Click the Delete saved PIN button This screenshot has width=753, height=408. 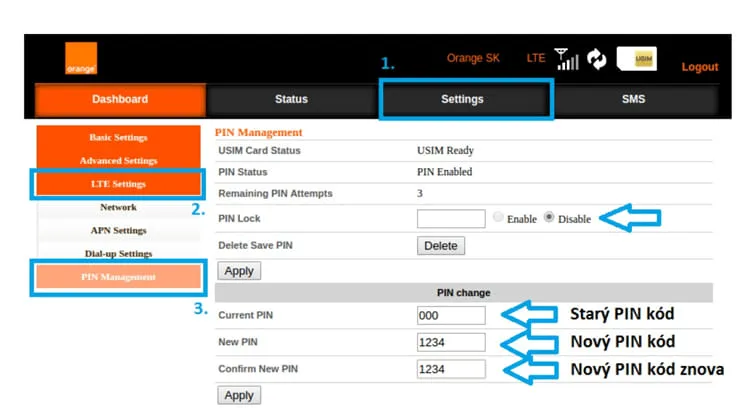point(440,246)
